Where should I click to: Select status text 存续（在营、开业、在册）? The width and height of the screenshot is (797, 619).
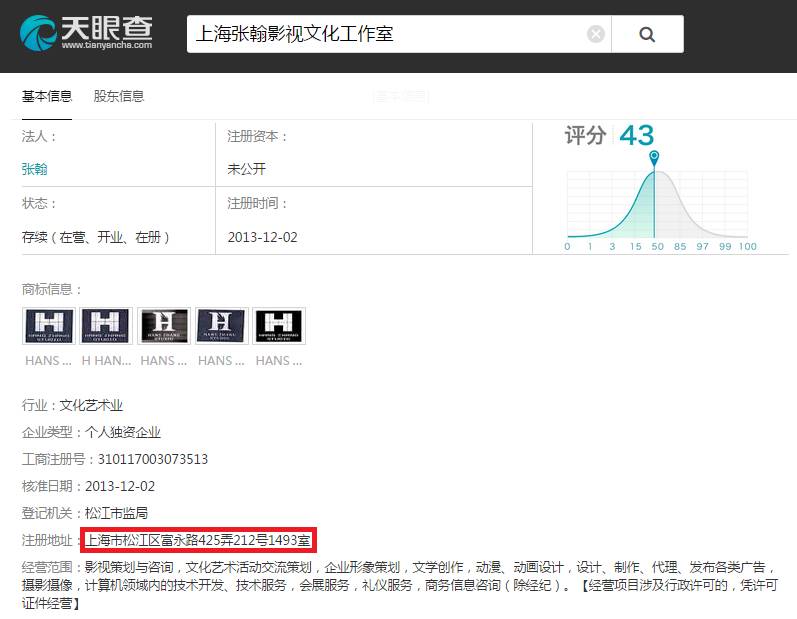[96, 237]
